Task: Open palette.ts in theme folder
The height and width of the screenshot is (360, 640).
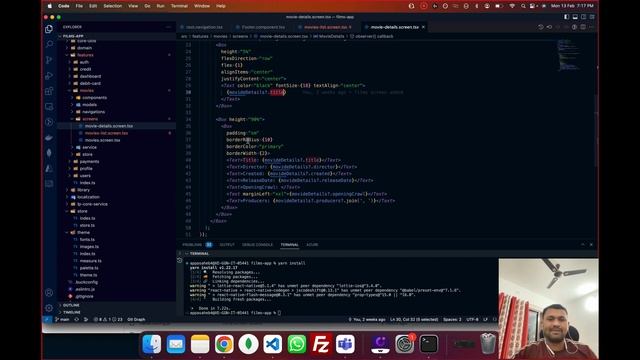Action: pos(116,268)
